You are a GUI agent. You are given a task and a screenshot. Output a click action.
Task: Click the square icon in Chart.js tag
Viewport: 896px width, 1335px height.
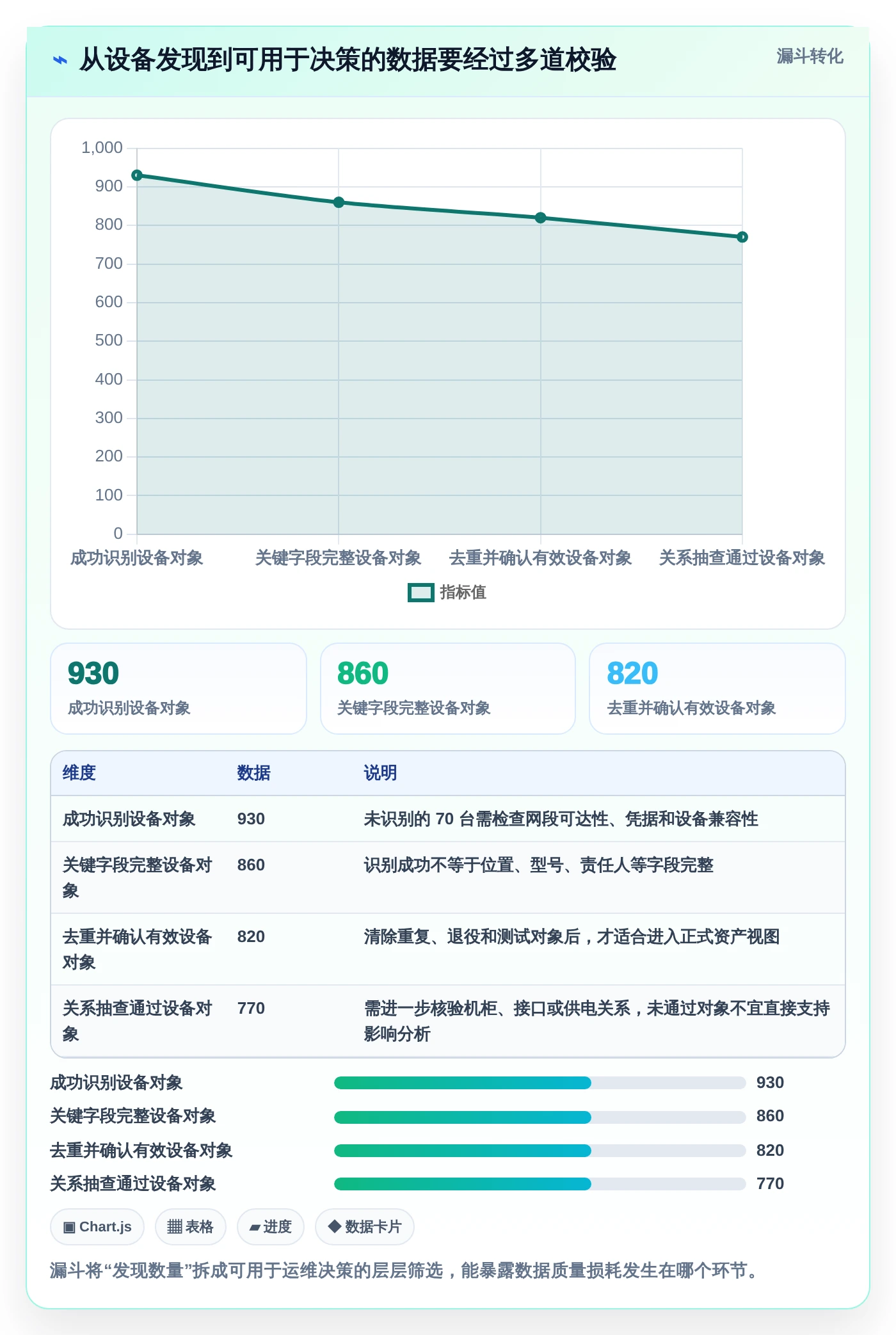(x=69, y=1227)
